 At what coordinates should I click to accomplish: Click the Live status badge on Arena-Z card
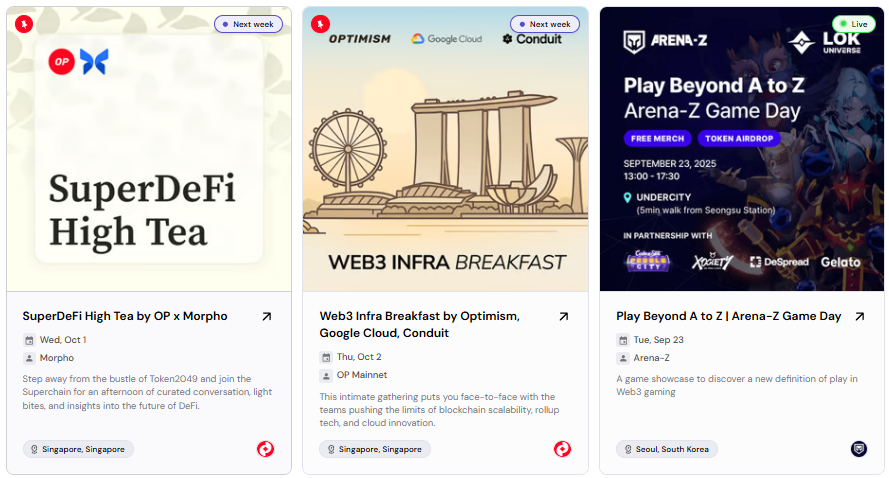click(x=855, y=24)
